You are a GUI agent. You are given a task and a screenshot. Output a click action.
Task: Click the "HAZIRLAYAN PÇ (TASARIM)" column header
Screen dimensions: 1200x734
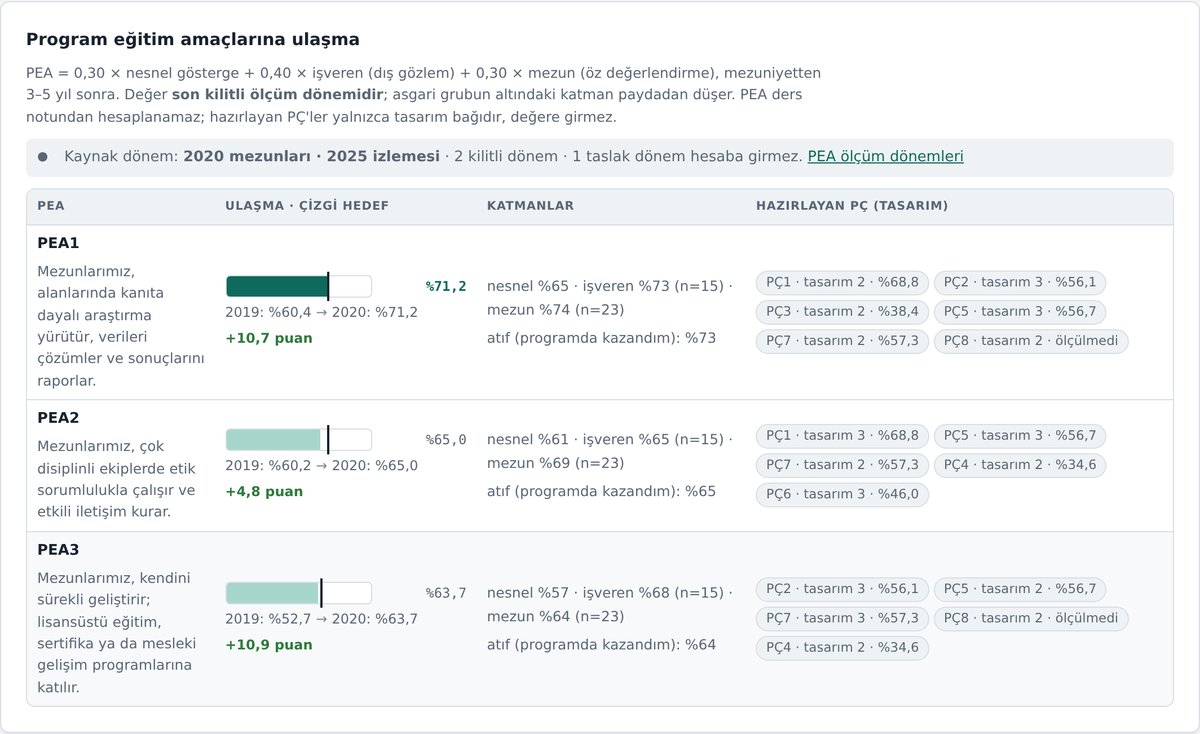point(852,206)
